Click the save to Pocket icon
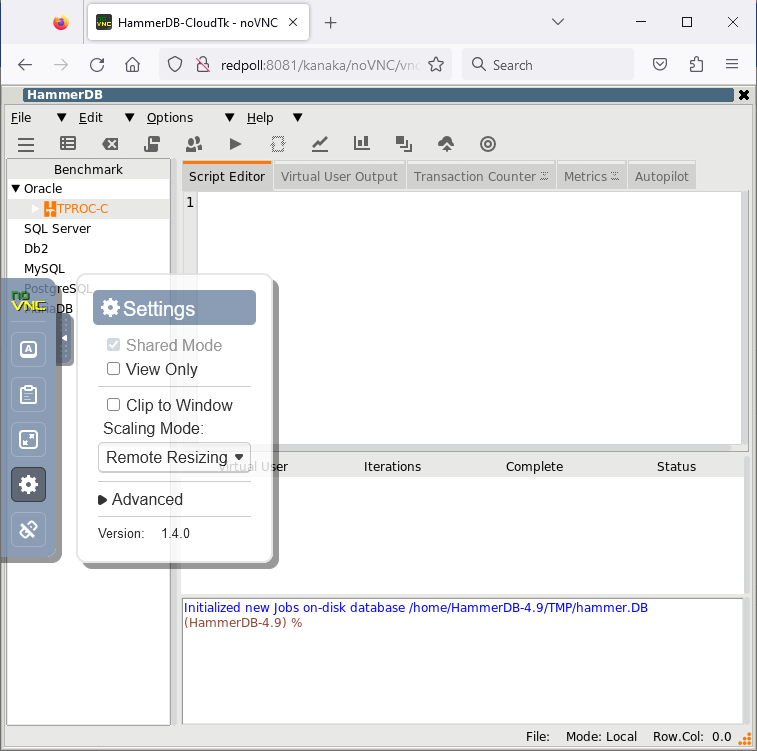 (x=659, y=64)
